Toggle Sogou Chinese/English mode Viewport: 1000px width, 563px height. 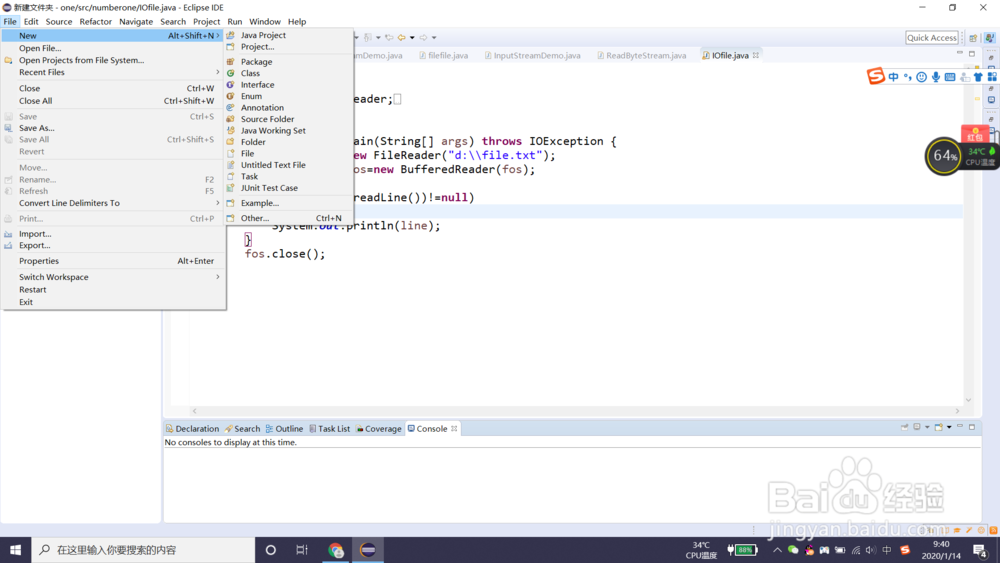[893, 77]
